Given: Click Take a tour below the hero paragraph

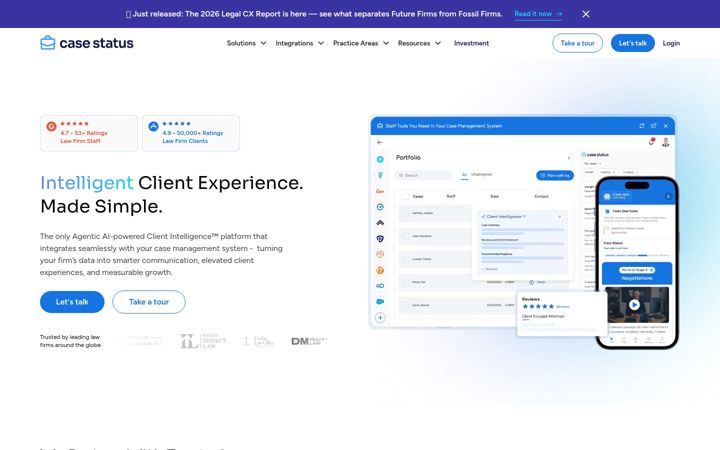Looking at the screenshot, I should pos(149,302).
